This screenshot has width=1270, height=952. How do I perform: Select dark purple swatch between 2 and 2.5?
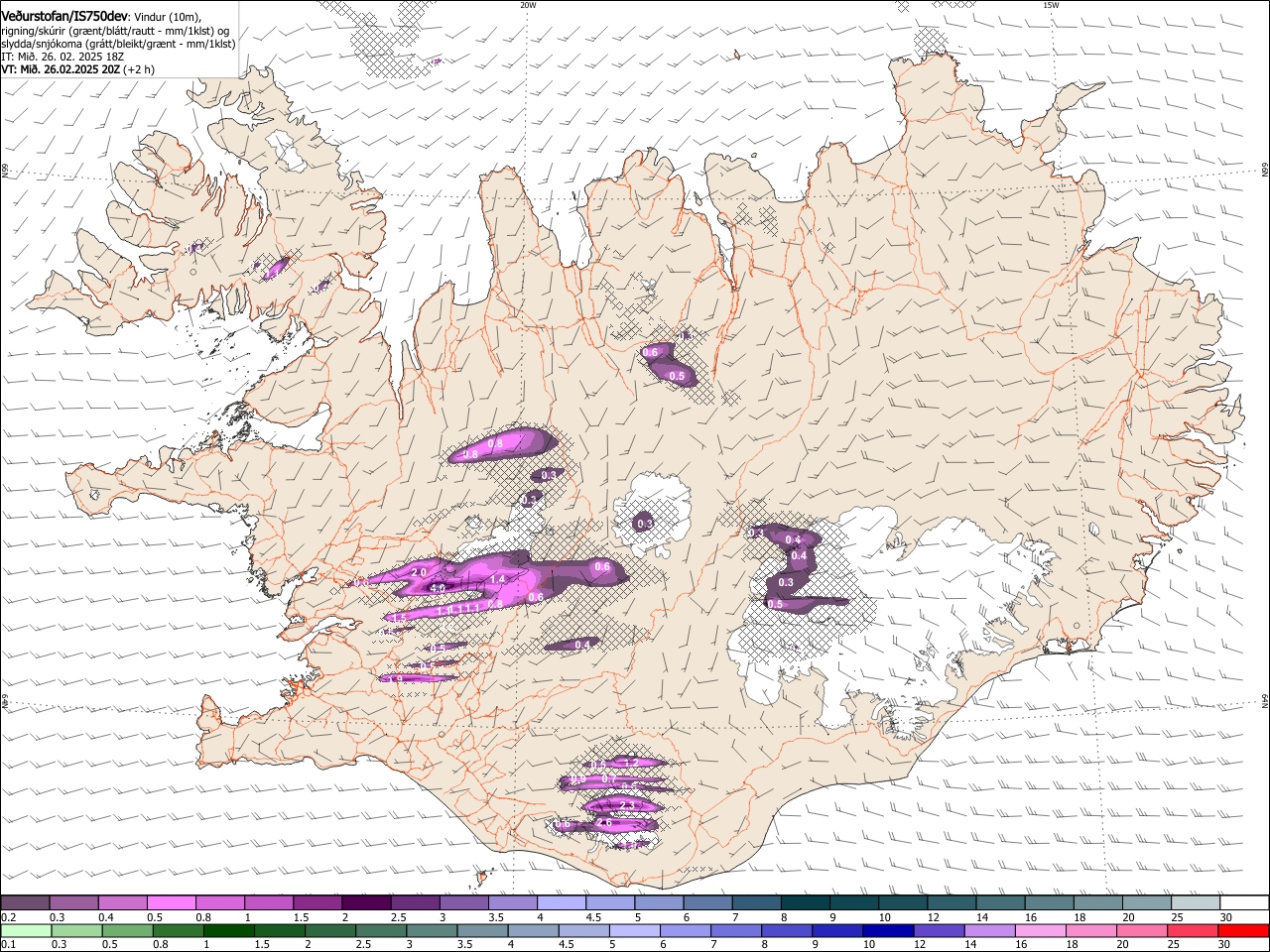[x=366, y=903]
